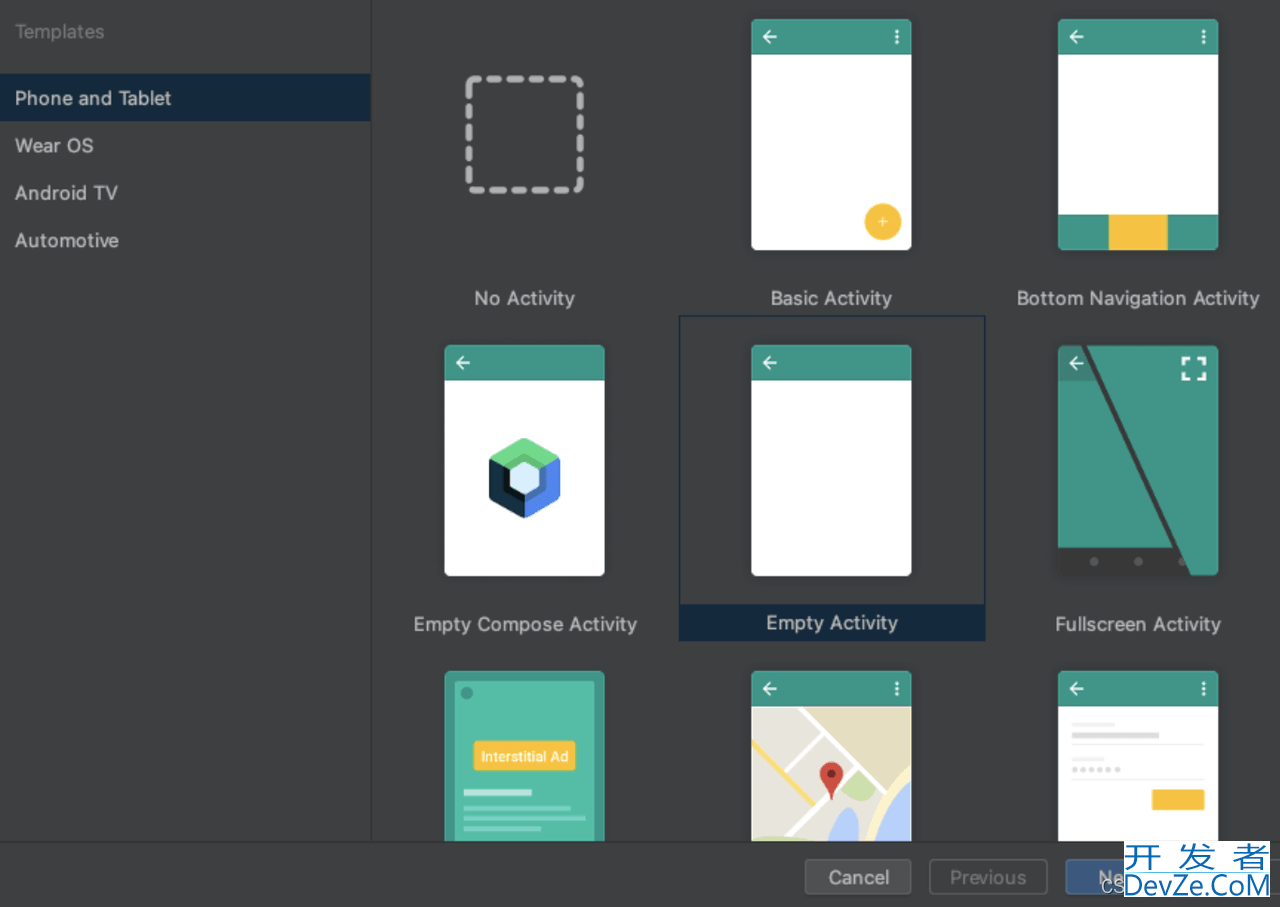The height and width of the screenshot is (907, 1280).
Task: Click the overflow dots in Login preview
Action: [1203, 689]
